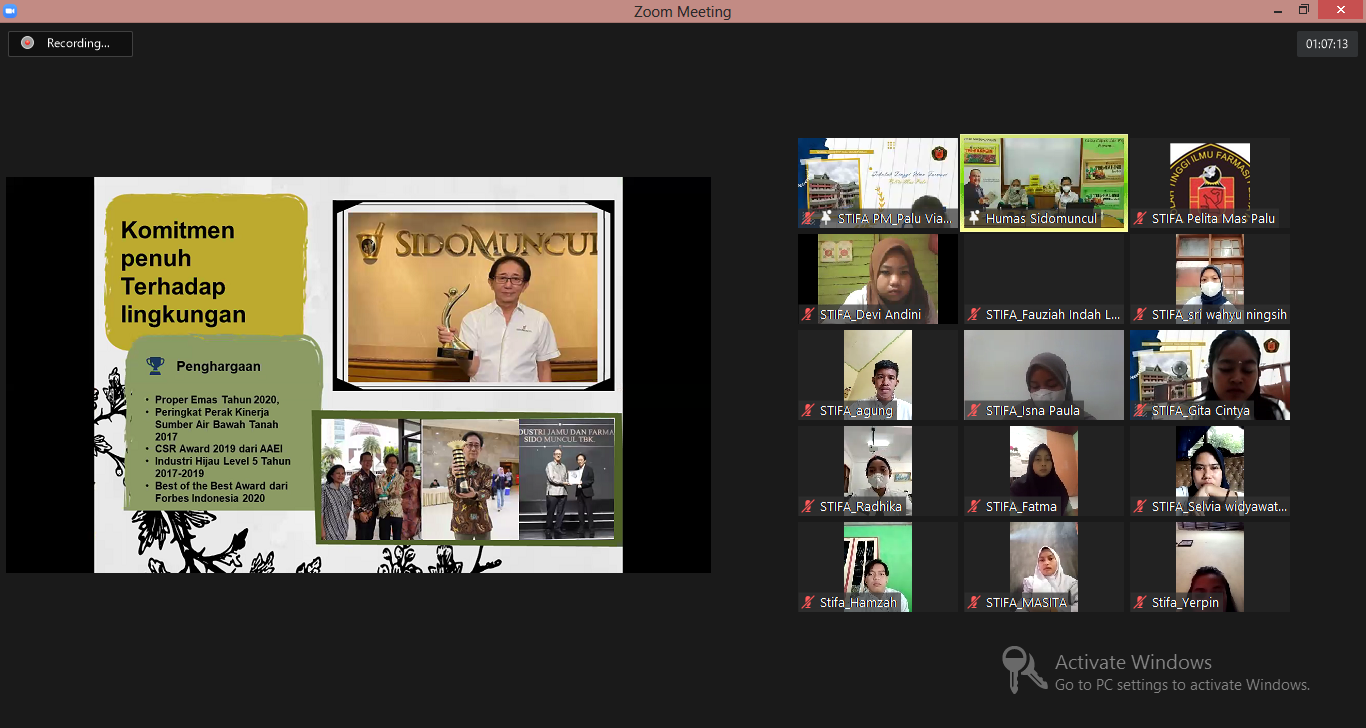Click the muted mic icon for STIFA_agung
Image resolution: width=1366 pixels, height=728 pixels.
[x=808, y=410]
